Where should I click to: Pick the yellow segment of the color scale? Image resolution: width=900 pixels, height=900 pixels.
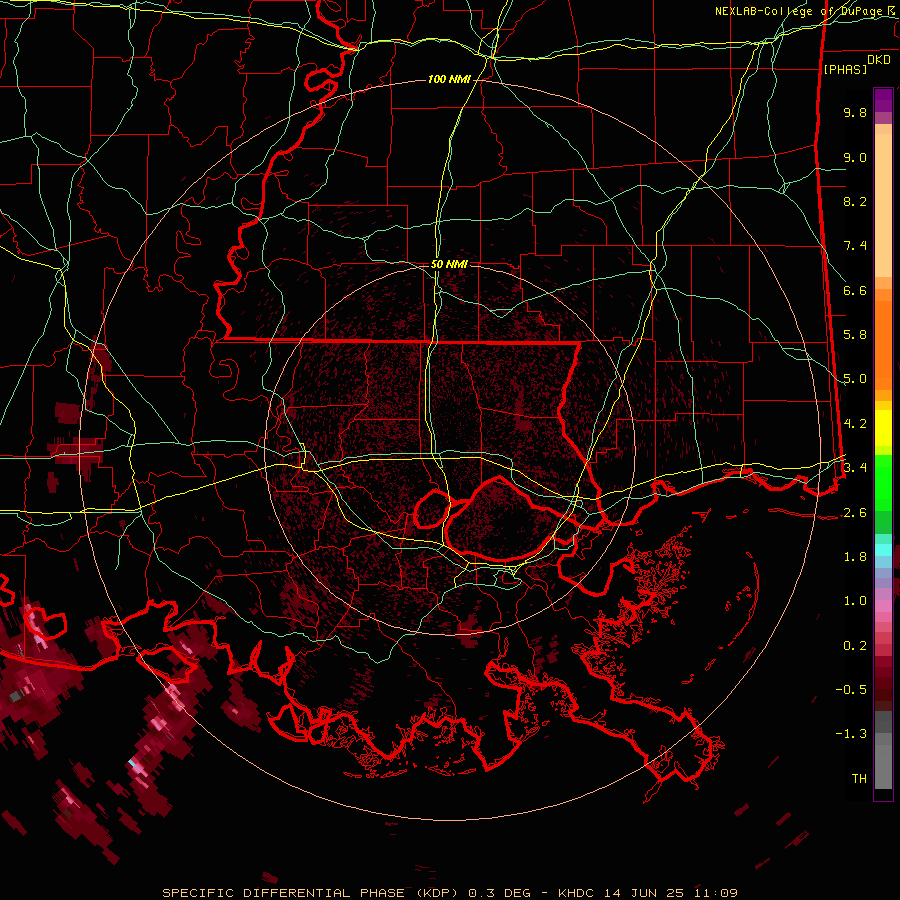883,428
